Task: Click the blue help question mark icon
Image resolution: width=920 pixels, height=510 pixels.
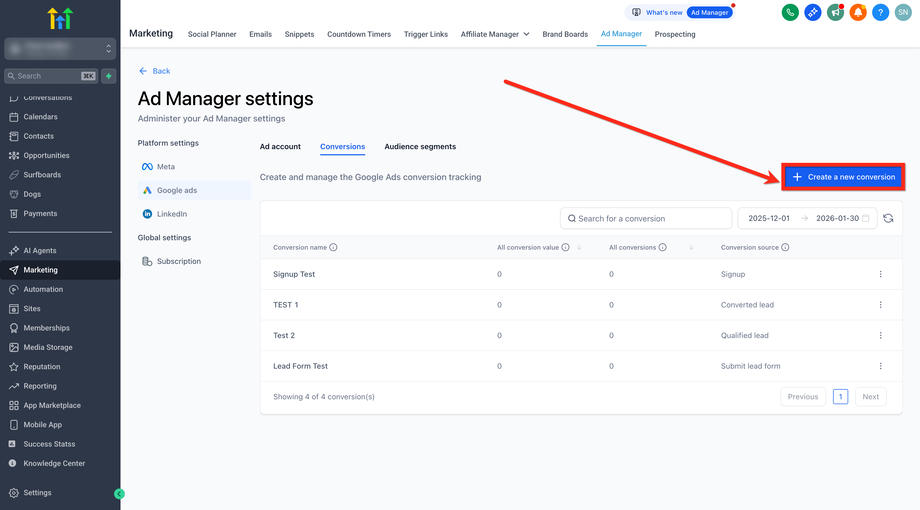Action: 880,12
